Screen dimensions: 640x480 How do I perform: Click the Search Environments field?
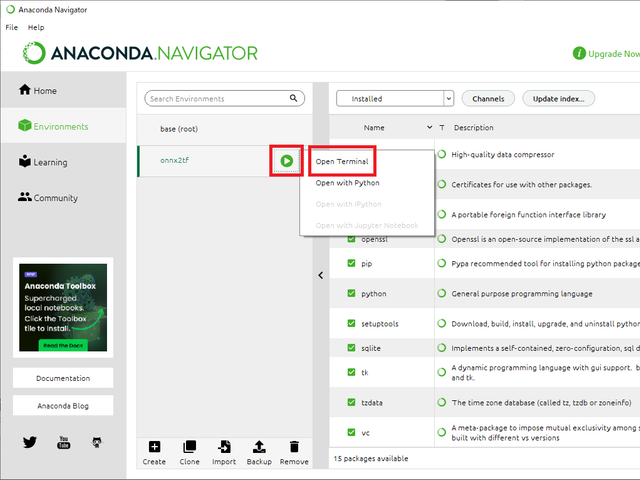click(224, 98)
